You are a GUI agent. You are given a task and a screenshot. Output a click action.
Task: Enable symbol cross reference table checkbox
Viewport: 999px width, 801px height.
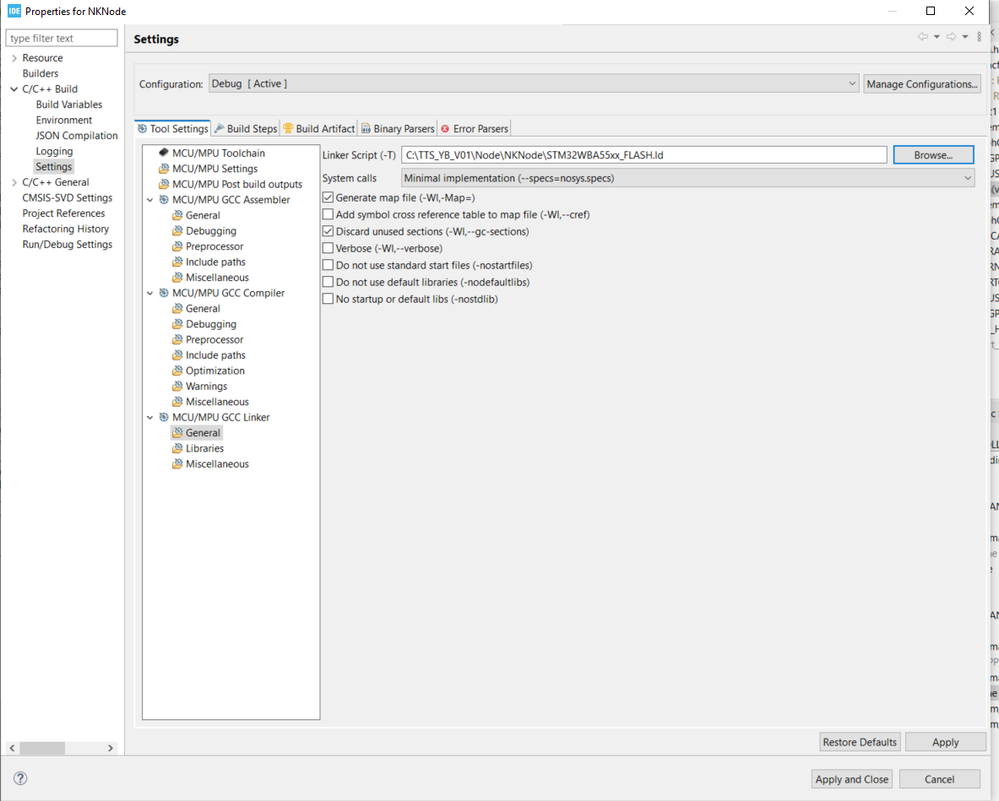click(328, 215)
